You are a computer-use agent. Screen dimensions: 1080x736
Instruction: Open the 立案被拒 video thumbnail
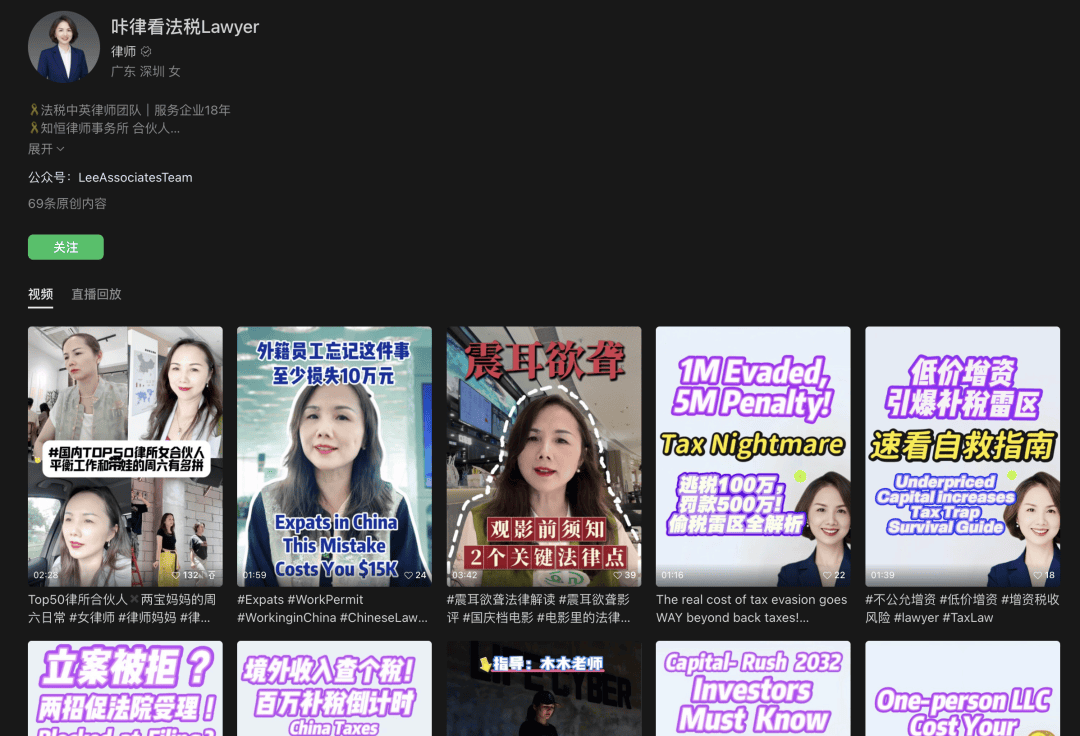click(125, 688)
